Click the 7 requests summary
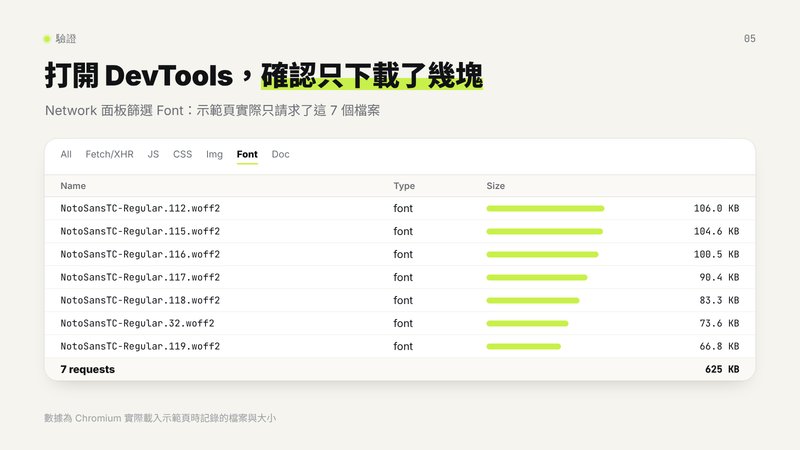Image resolution: width=800 pixels, height=450 pixels. click(87, 369)
